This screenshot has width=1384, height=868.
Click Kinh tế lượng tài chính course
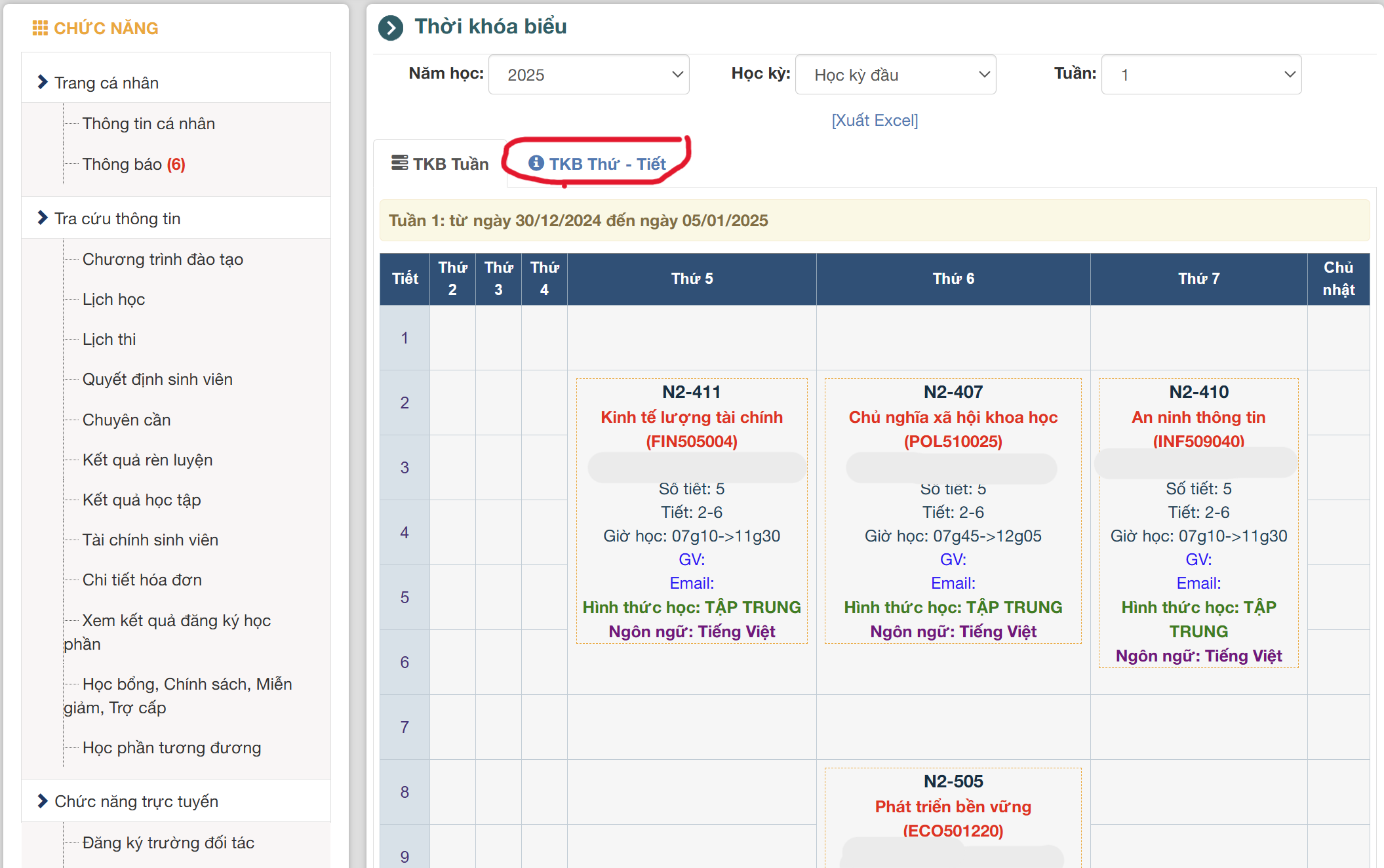(x=692, y=418)
